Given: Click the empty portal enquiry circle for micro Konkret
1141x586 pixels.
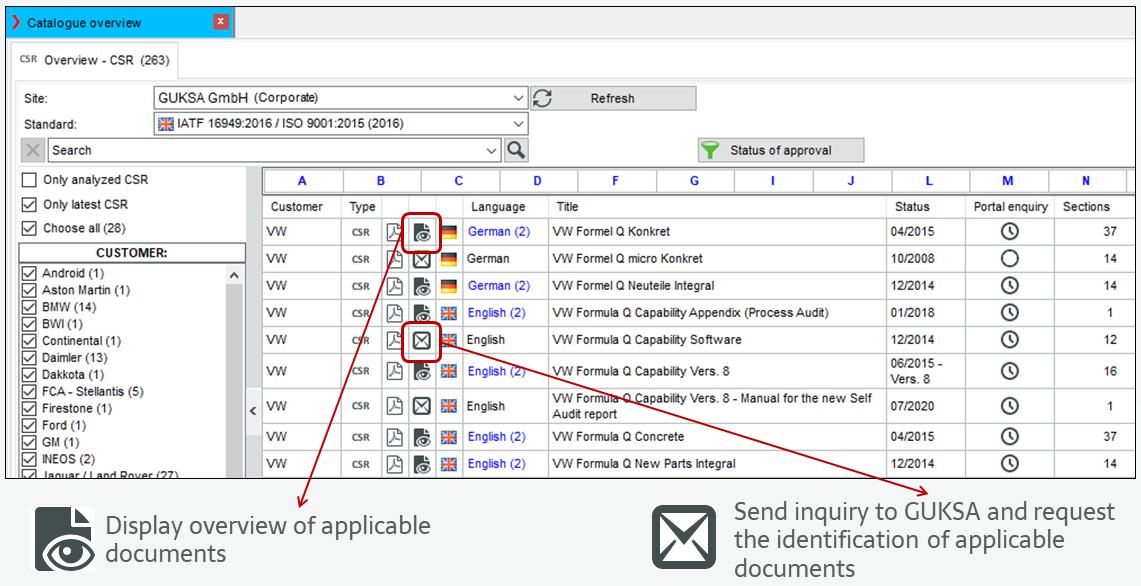Looking at the screenshot, I should pos(1009,258).
